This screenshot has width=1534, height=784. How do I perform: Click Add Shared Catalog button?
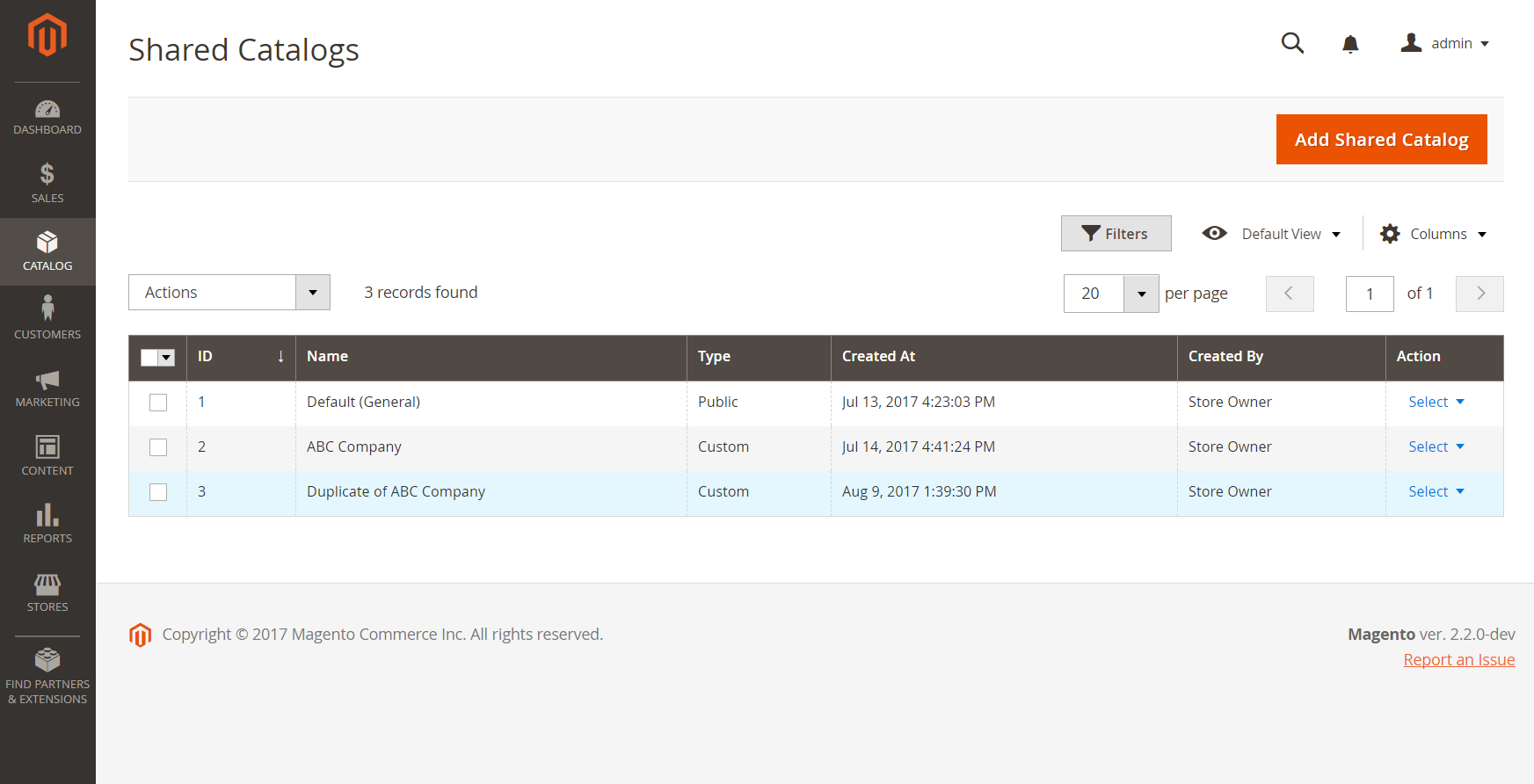pyautogui.click(x=1381, y=139)
